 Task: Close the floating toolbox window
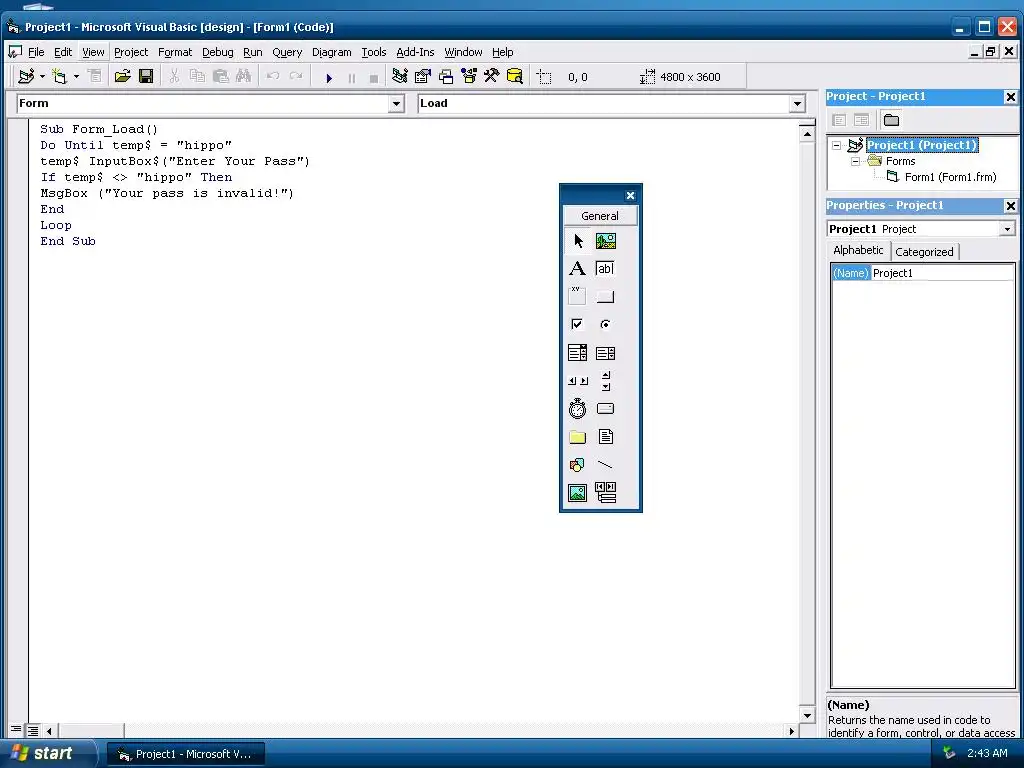630,195
